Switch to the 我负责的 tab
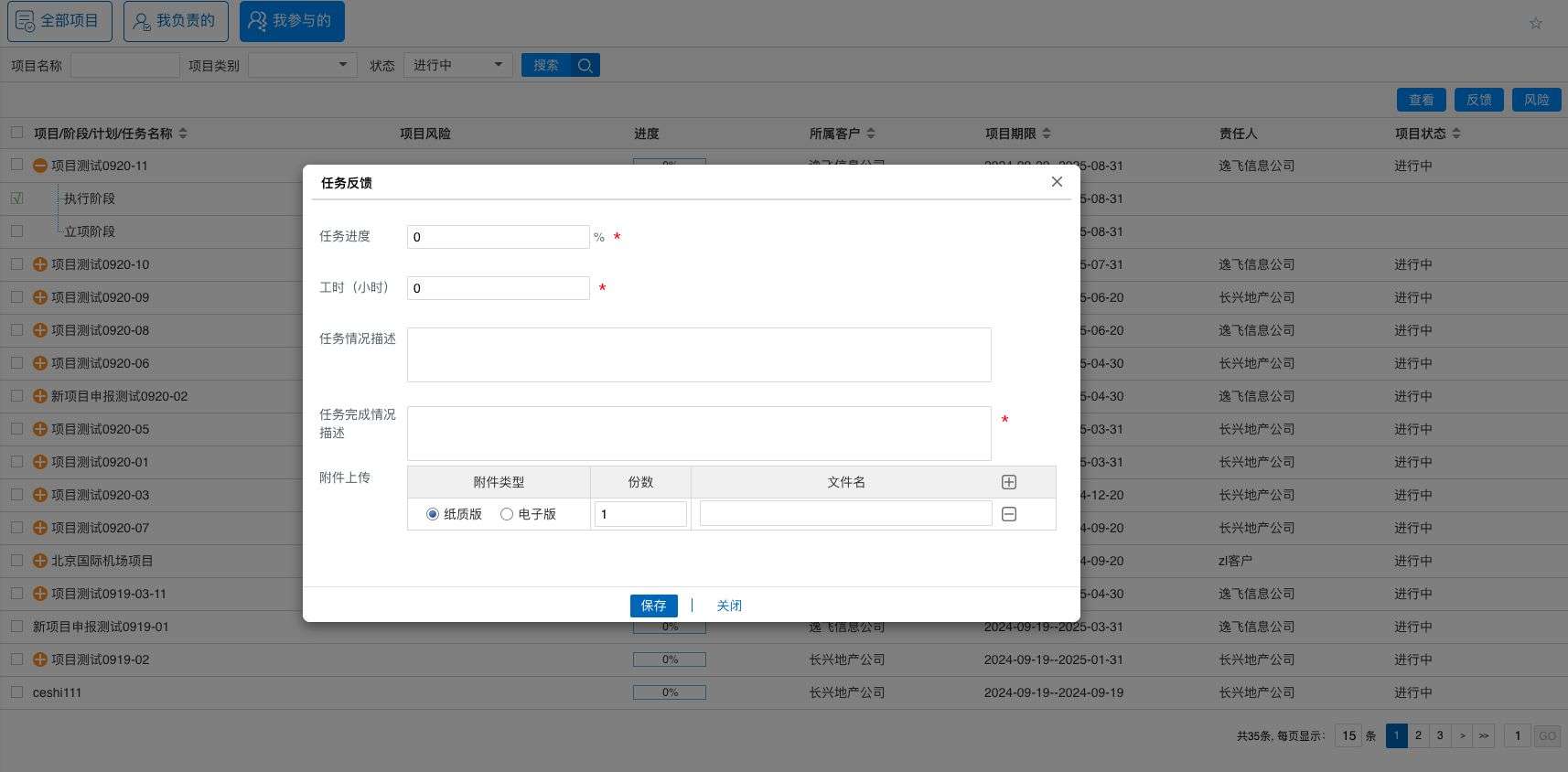The height and width of the screenshot is (772, 1568). (176, 21)
